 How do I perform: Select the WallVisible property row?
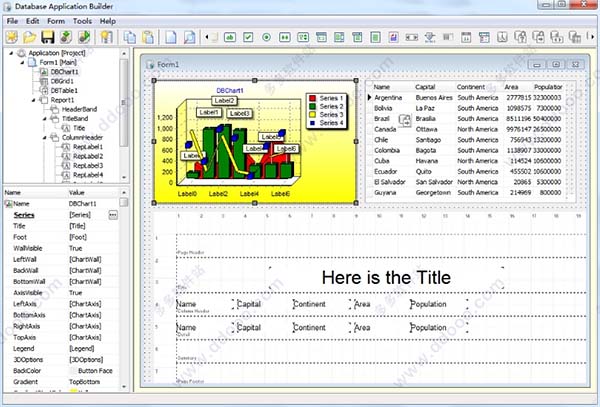click(x=61, y=248)
